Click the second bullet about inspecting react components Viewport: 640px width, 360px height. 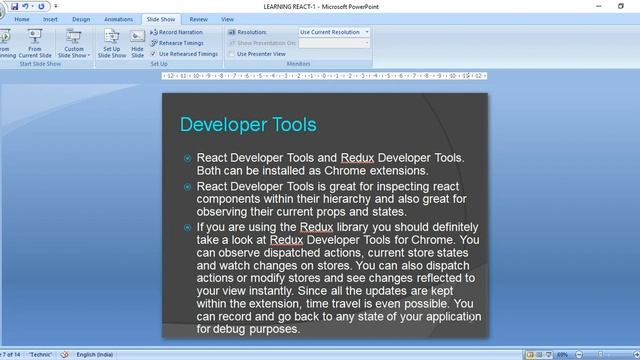click(x=331, y=199)
